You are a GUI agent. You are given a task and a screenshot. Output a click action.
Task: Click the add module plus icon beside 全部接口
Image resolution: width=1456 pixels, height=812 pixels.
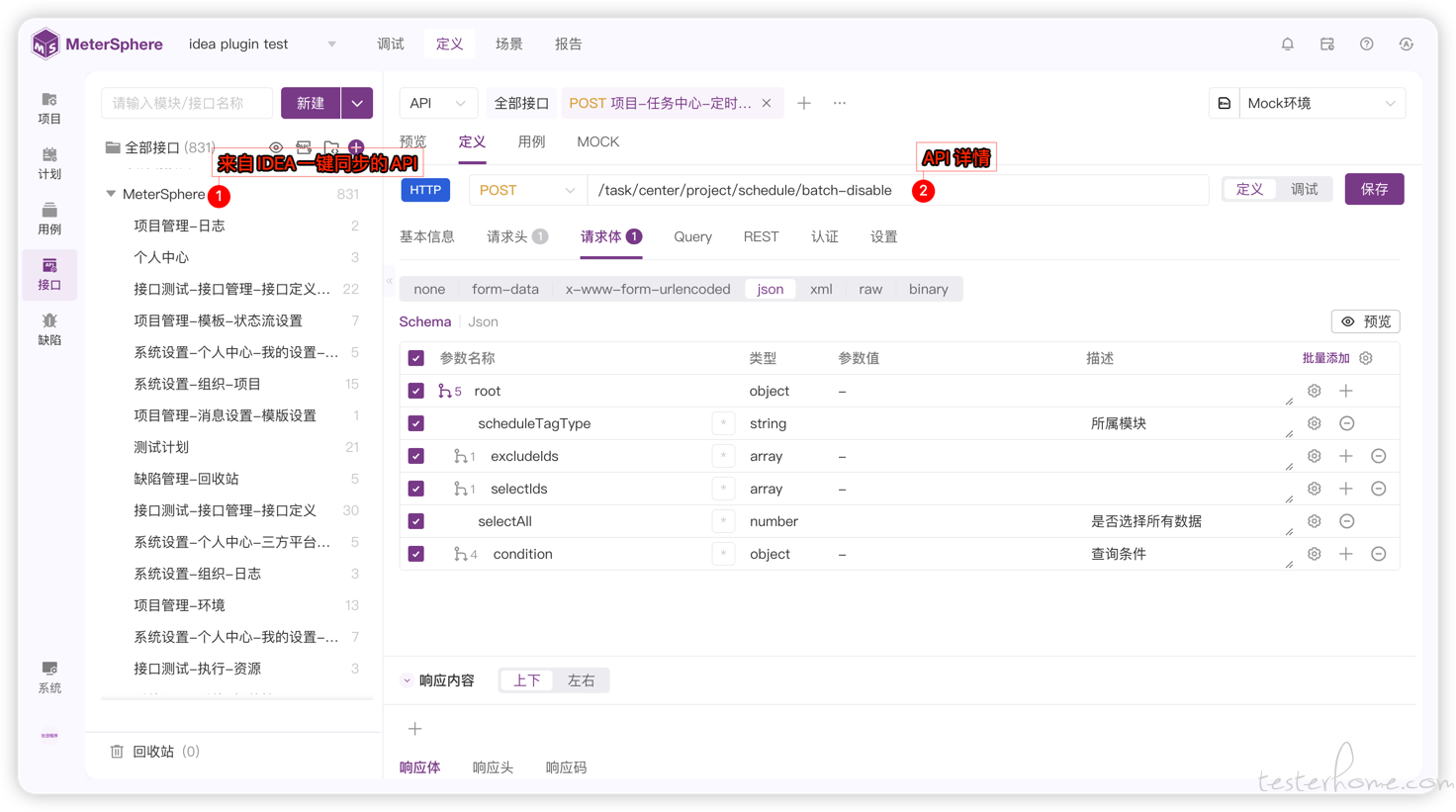point(356,147)
